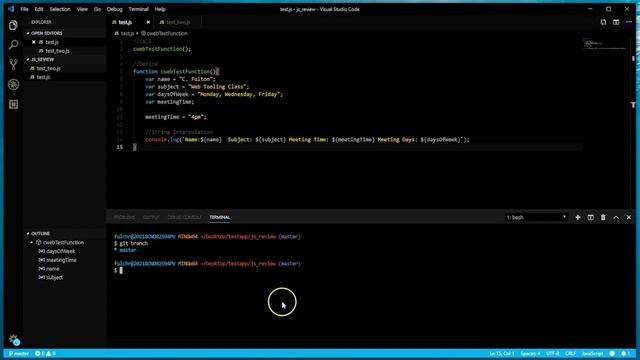Open the Terminal menu

[x=138, y=9]
